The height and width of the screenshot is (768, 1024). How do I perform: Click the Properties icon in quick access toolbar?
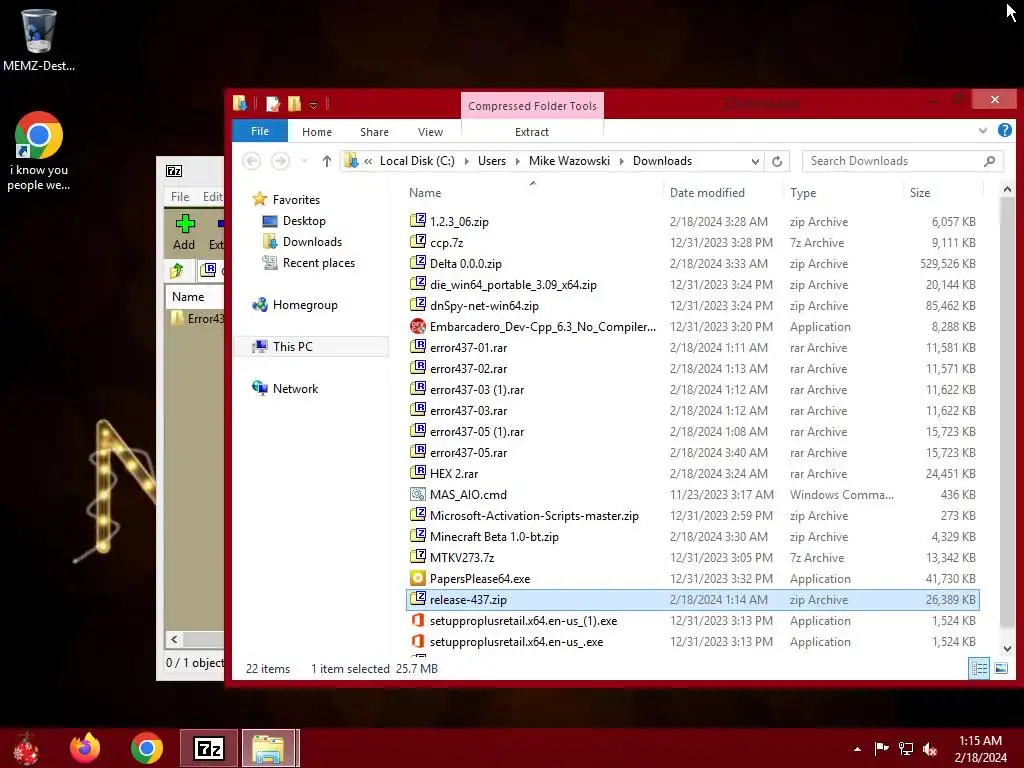click(273, 103)
